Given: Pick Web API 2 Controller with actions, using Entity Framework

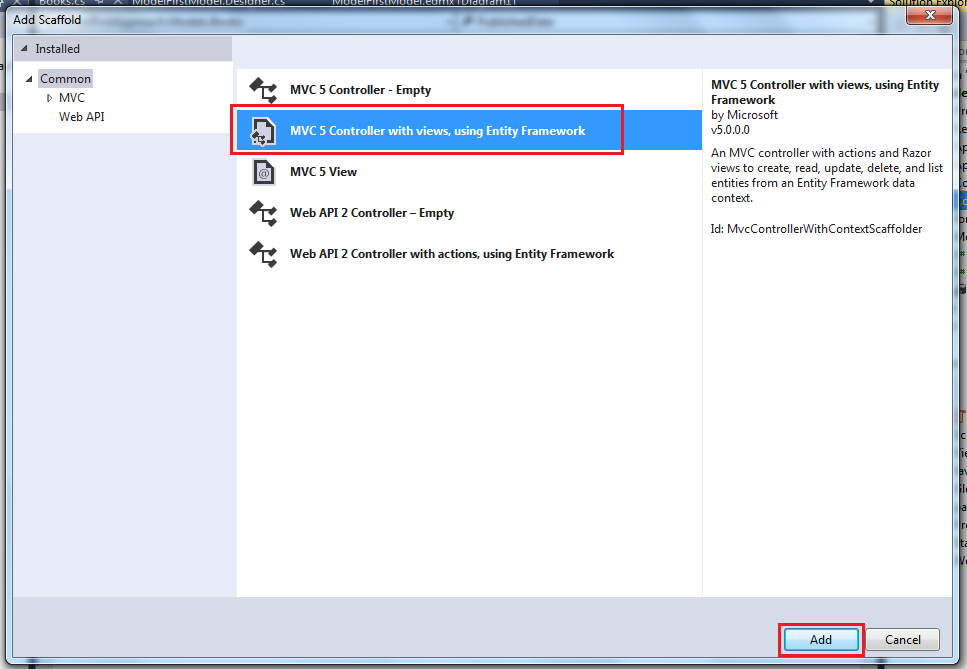Looking at the screenshot, I should tap(469, 254).
